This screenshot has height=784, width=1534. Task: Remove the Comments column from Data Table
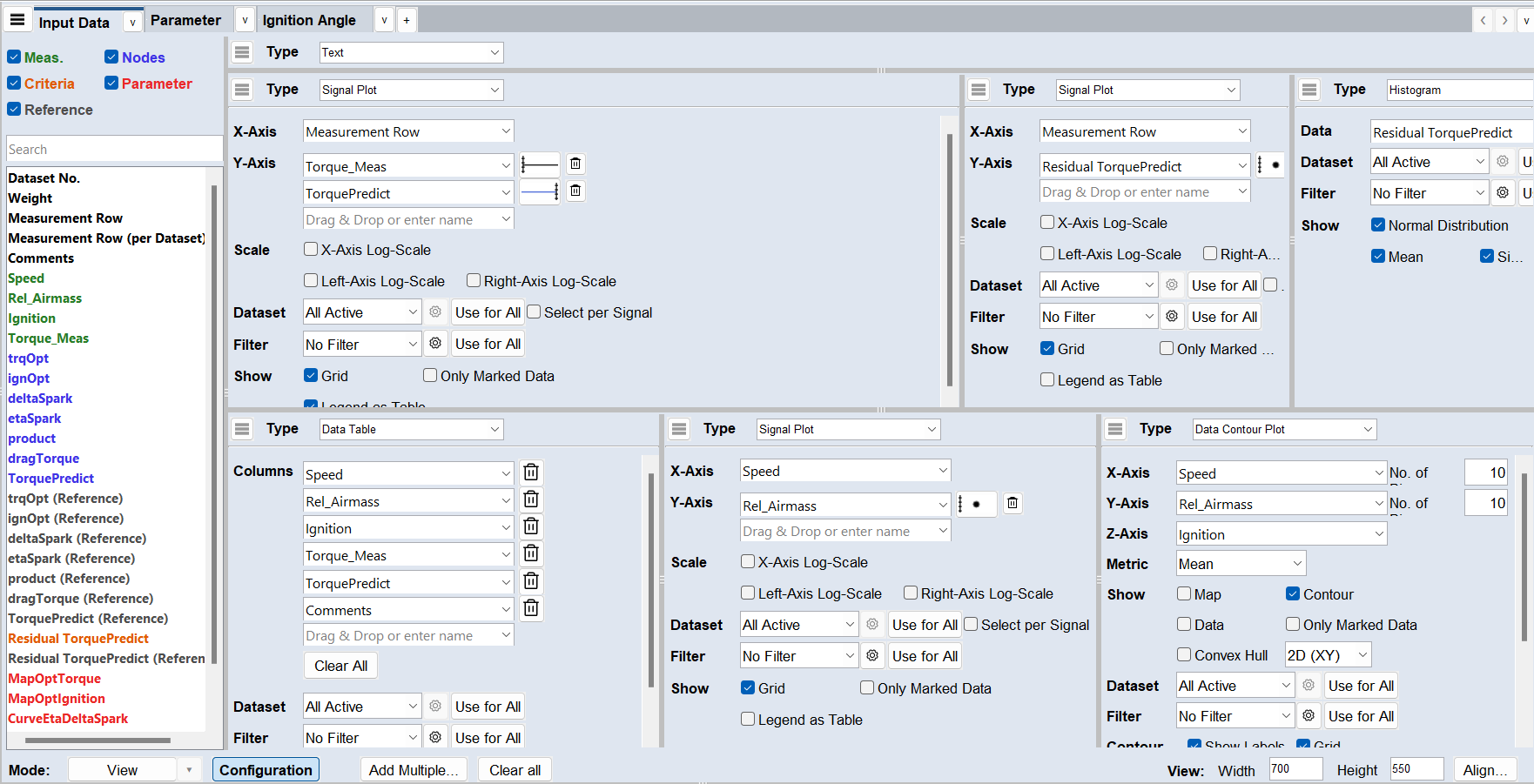pos(531,608)
